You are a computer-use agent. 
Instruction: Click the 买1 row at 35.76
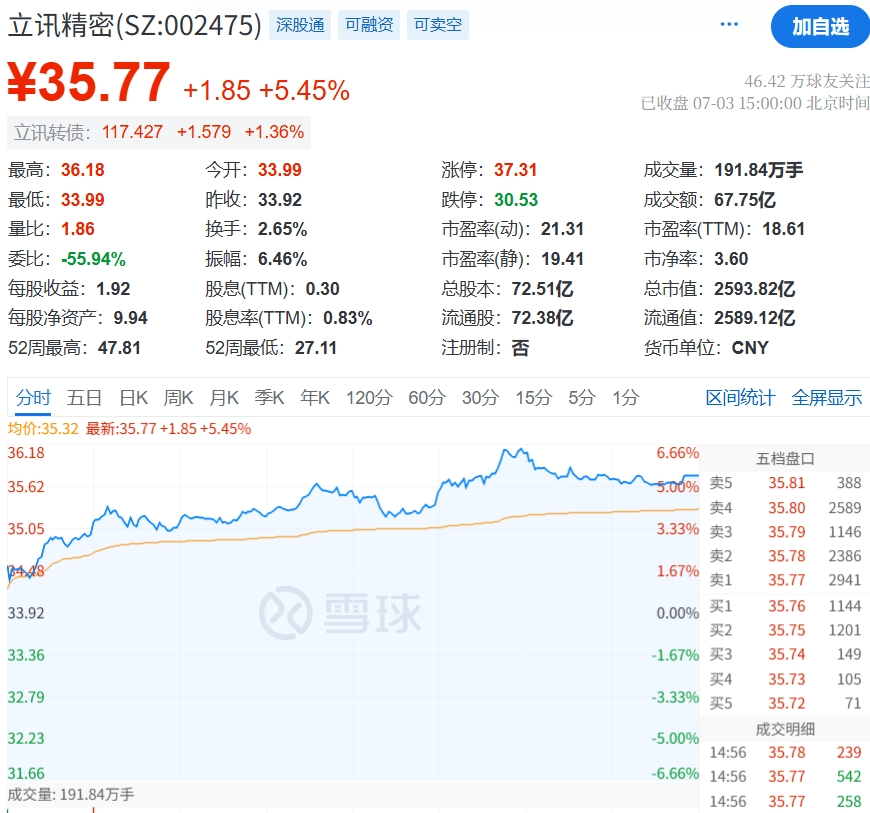coord(785,606)
